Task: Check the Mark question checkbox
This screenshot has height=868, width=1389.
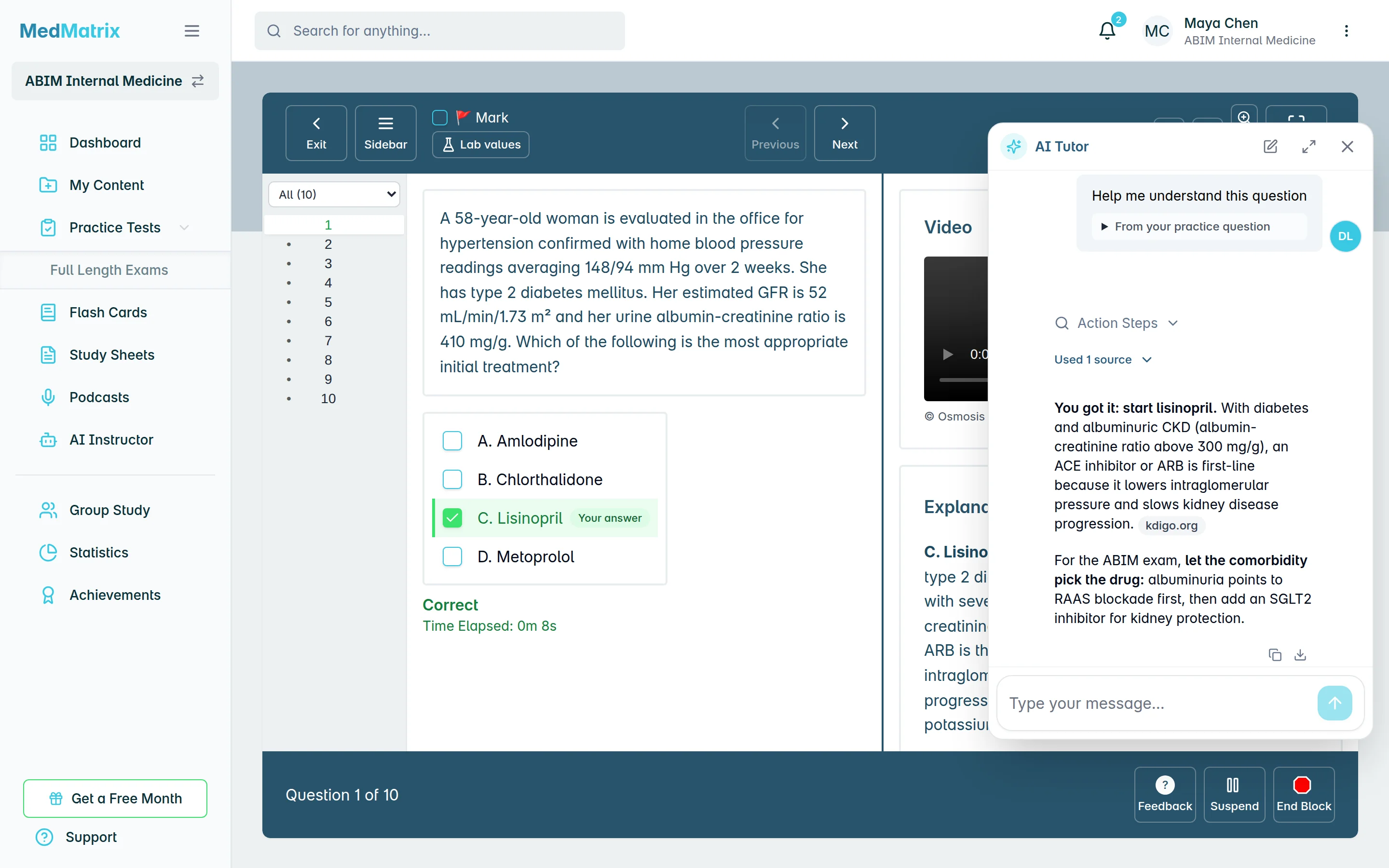Action: pyautogui.click(x=440, y=118)
